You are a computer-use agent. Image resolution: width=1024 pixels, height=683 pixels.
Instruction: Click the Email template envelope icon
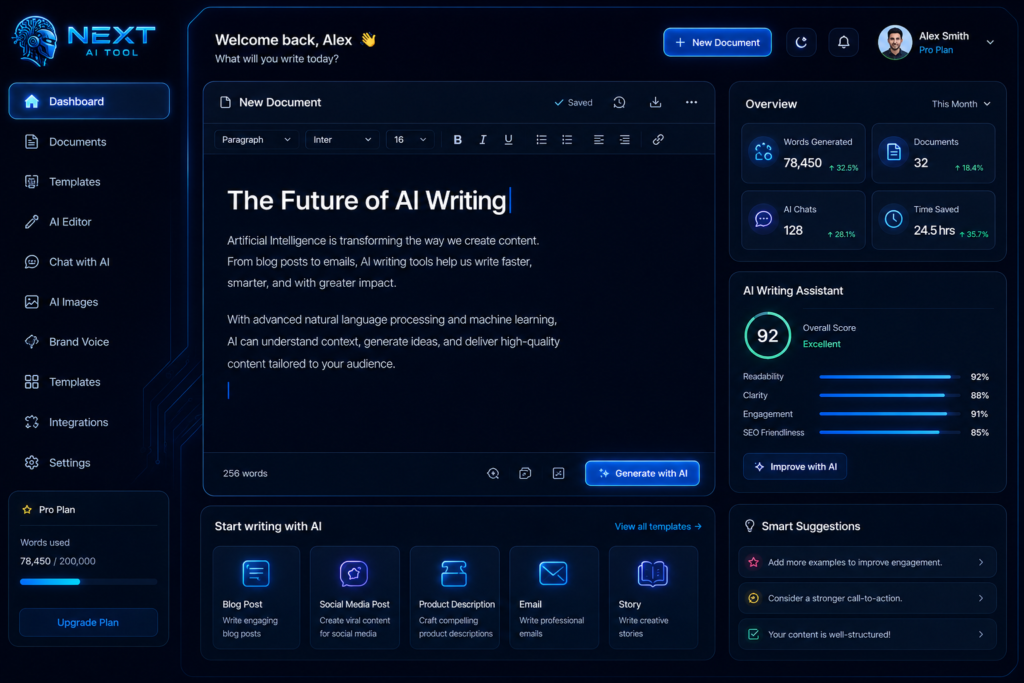point(553,573)
